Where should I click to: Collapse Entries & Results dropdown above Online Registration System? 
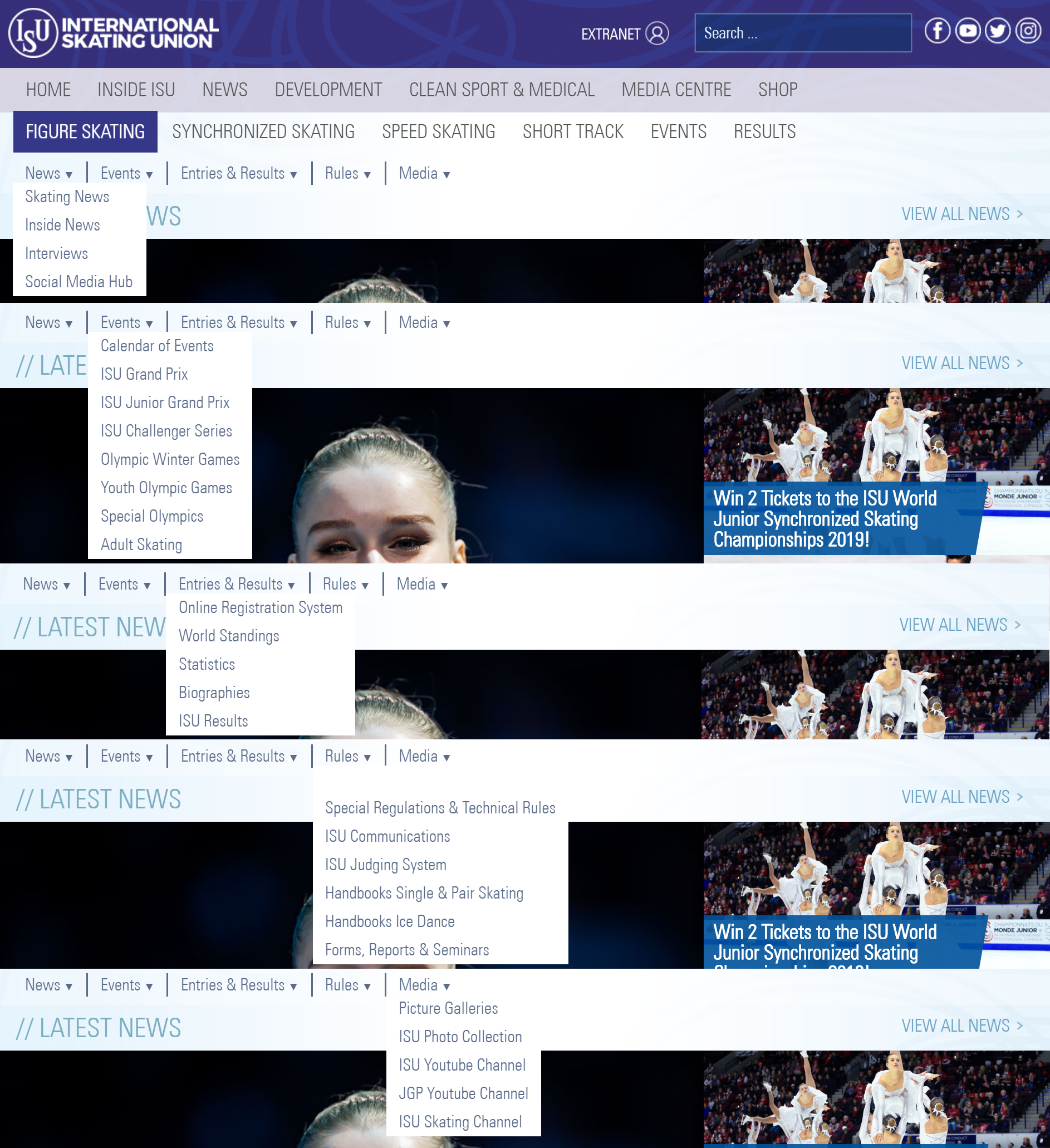pos(236,584)
